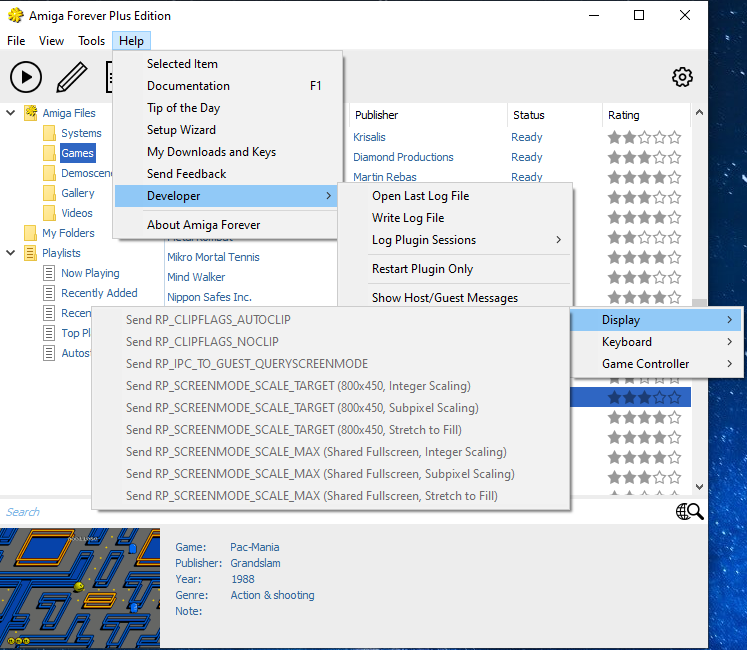The image size is (747, 650).
Task: Open About Amiga Forever
Action: coord(228,225)
